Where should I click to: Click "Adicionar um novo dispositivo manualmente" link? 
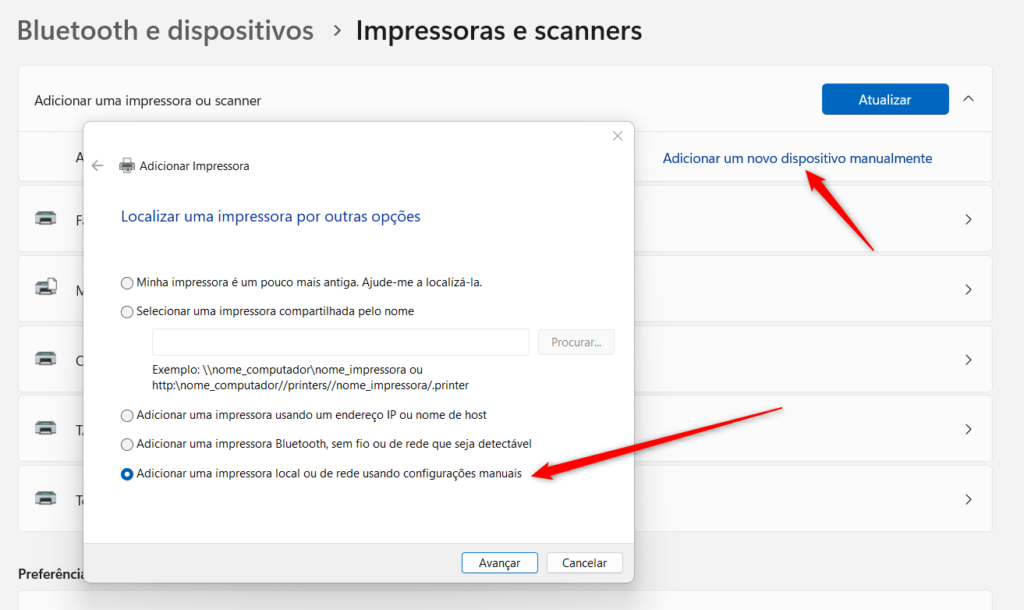[797, 158]
